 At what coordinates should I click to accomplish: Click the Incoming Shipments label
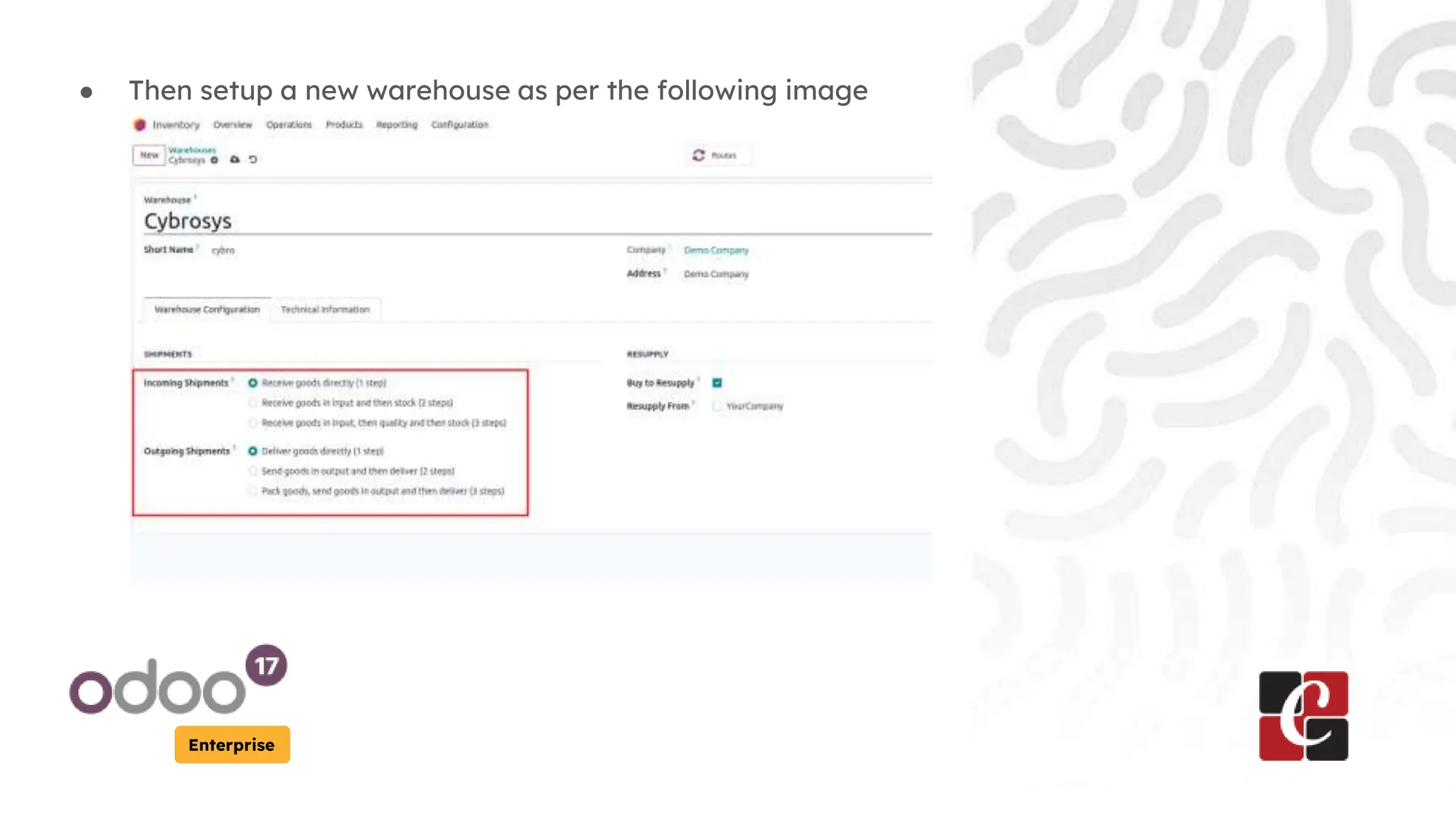[x=186, y=383]
